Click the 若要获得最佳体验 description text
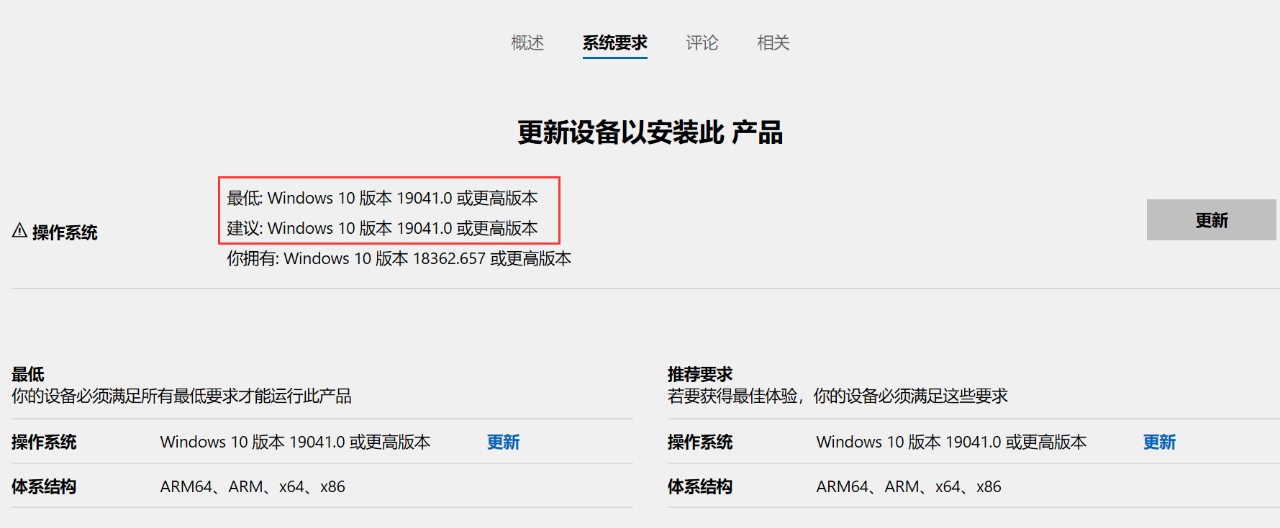This screenshot has height=528, width=1280. coord(838,396)
